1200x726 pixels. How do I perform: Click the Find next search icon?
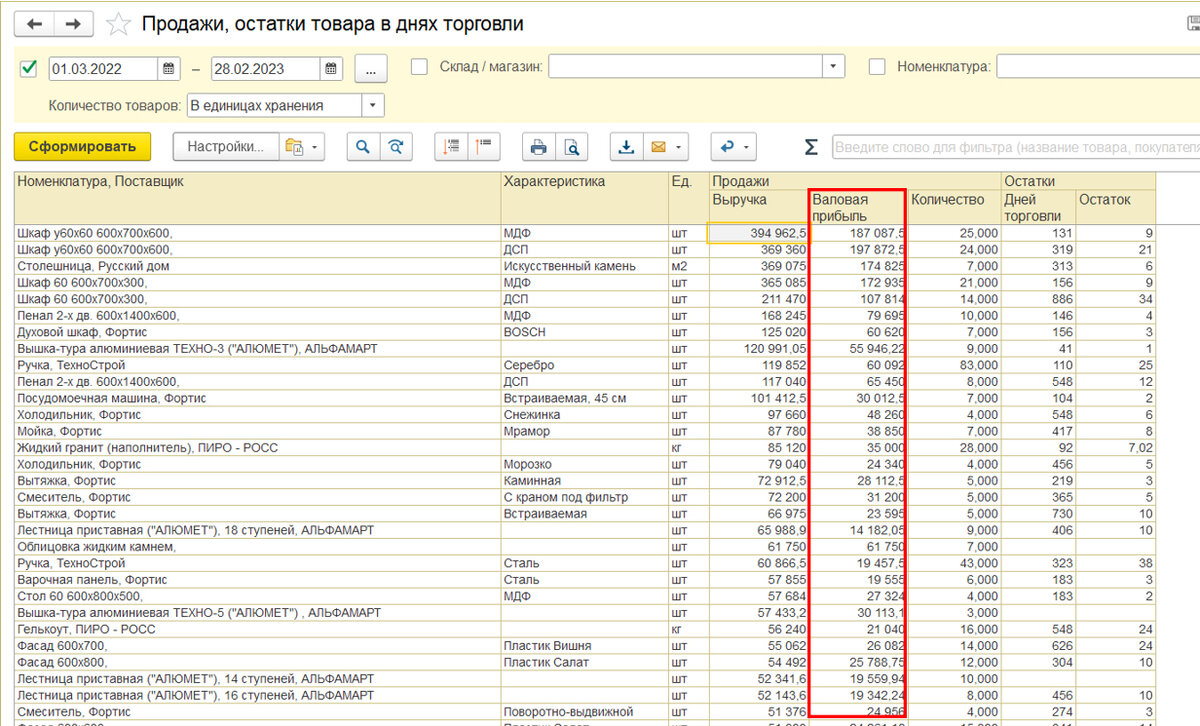coord(396,147)
